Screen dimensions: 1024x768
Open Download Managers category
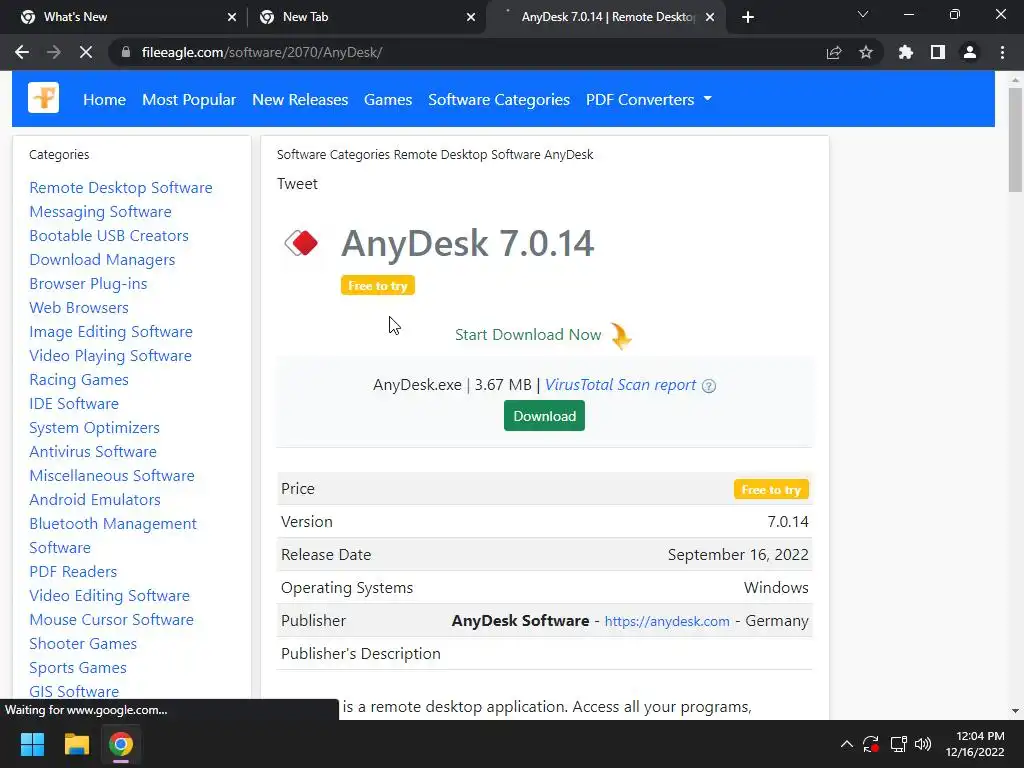point(103,260)
